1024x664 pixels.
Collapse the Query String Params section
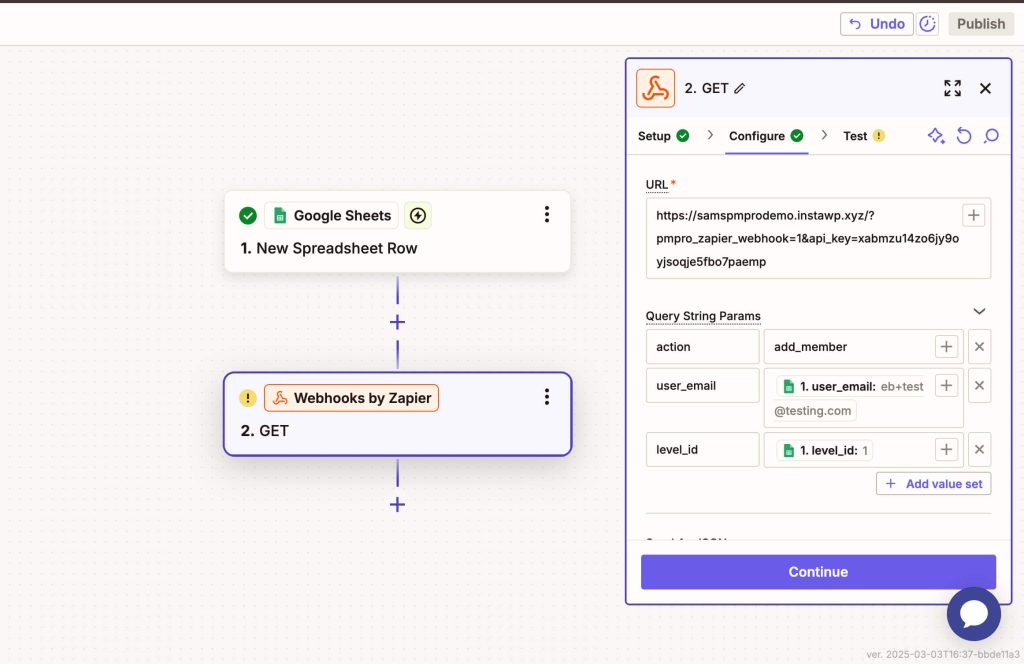click(979, 311)
